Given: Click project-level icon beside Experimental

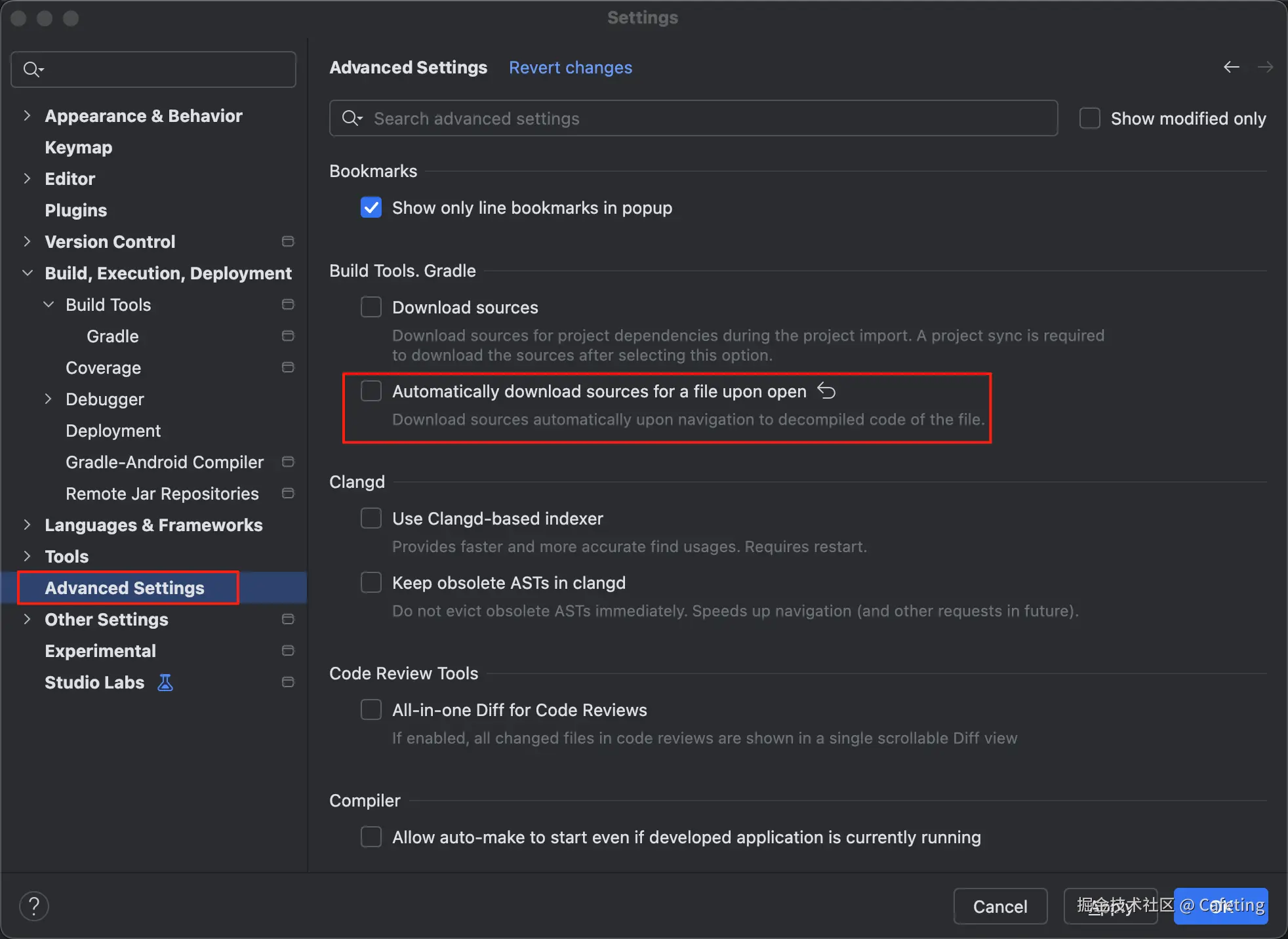Looking at the screenshot, I should pos(287,651).
